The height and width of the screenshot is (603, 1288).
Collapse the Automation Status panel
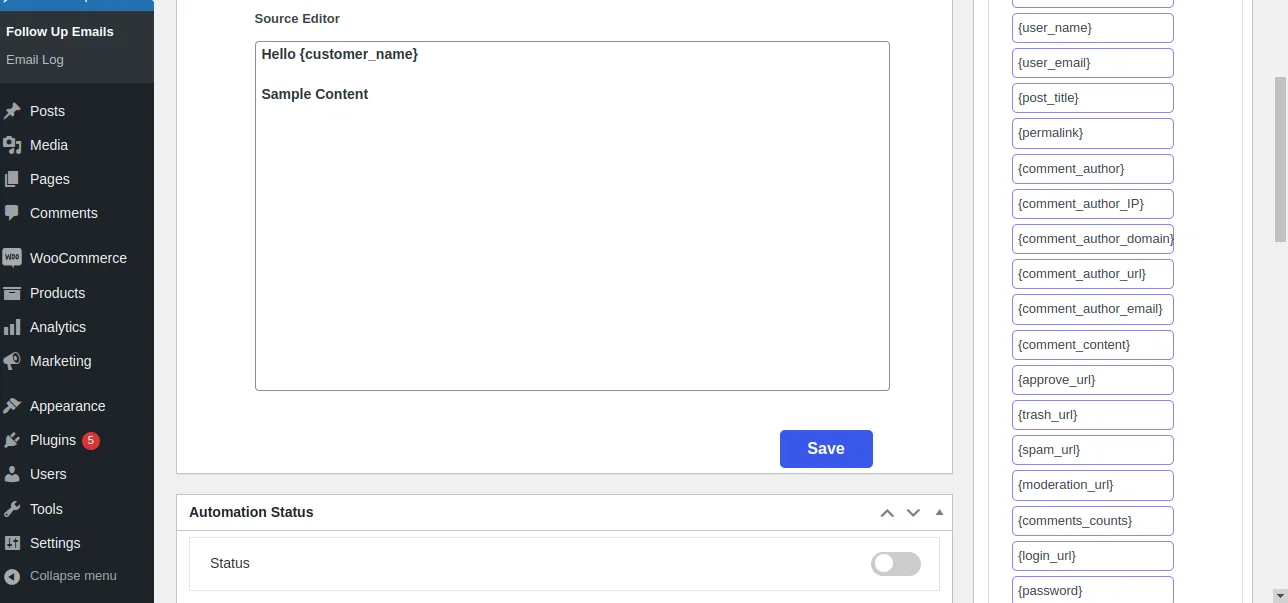(939, 512)
